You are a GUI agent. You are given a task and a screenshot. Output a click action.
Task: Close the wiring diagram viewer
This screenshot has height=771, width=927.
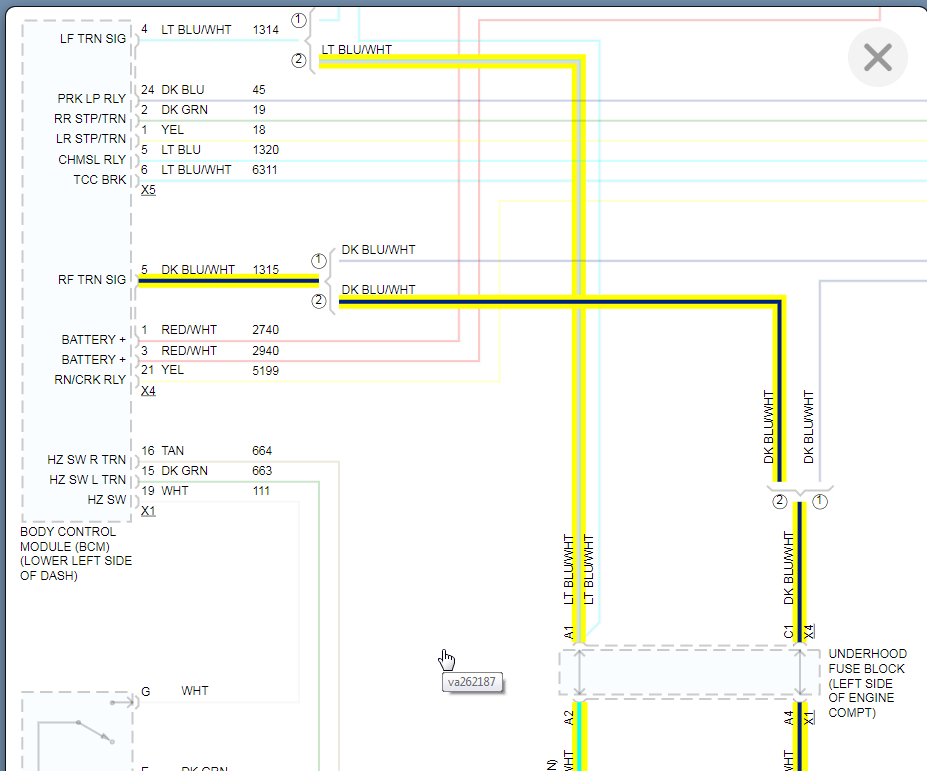(x=877, y=58)
